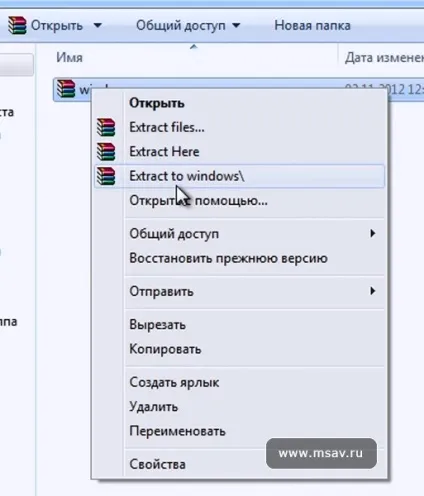Select Extract Here menu entry
424x496 pixels.
click(239, 152)
